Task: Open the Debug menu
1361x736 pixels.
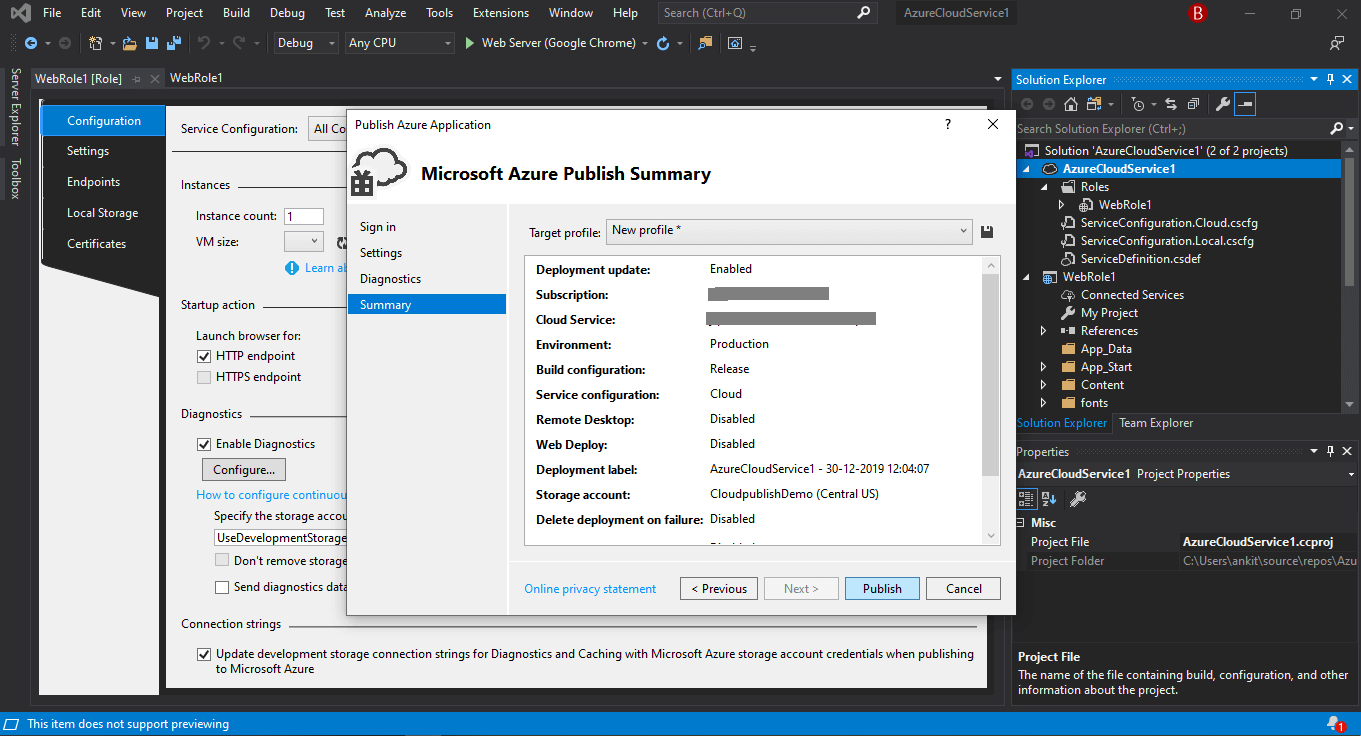Action: (x=288, y=13)
